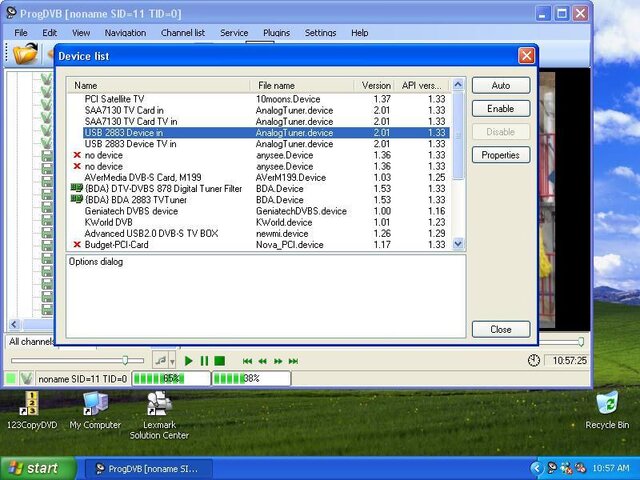Sort devices by Name column header
640x480 pixels.
(x=158, y=85)
